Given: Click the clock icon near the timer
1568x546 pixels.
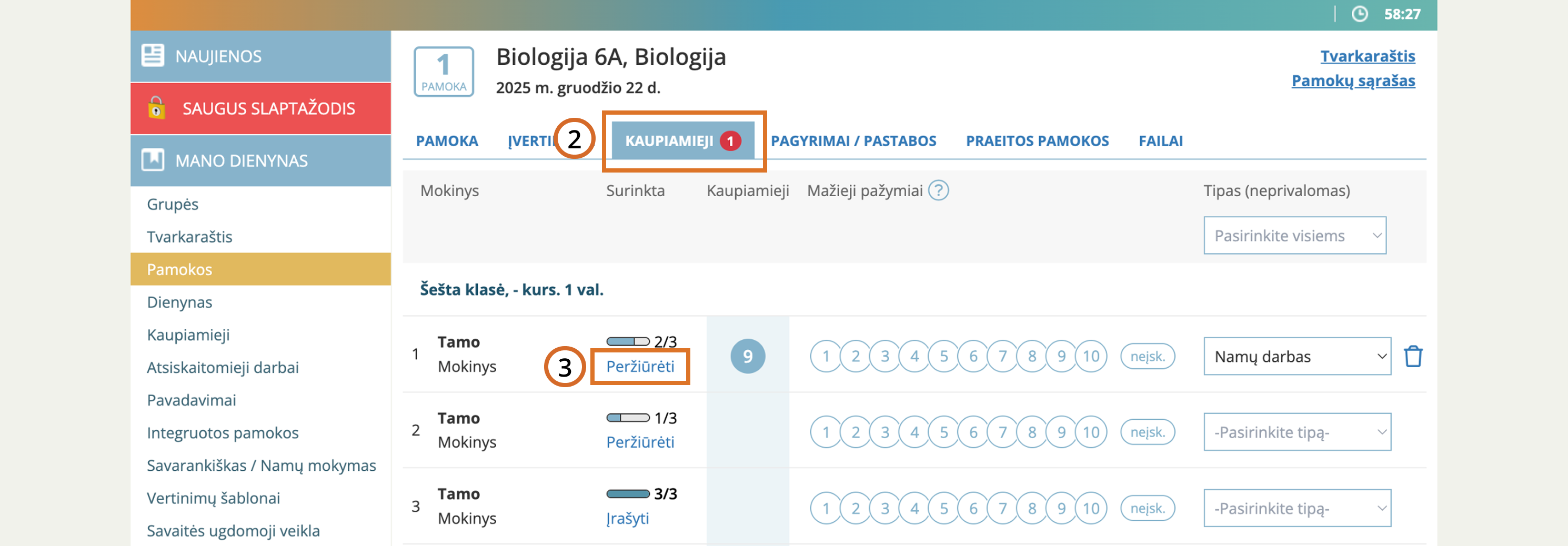Looking at the screenshot, I should 1359,14.
